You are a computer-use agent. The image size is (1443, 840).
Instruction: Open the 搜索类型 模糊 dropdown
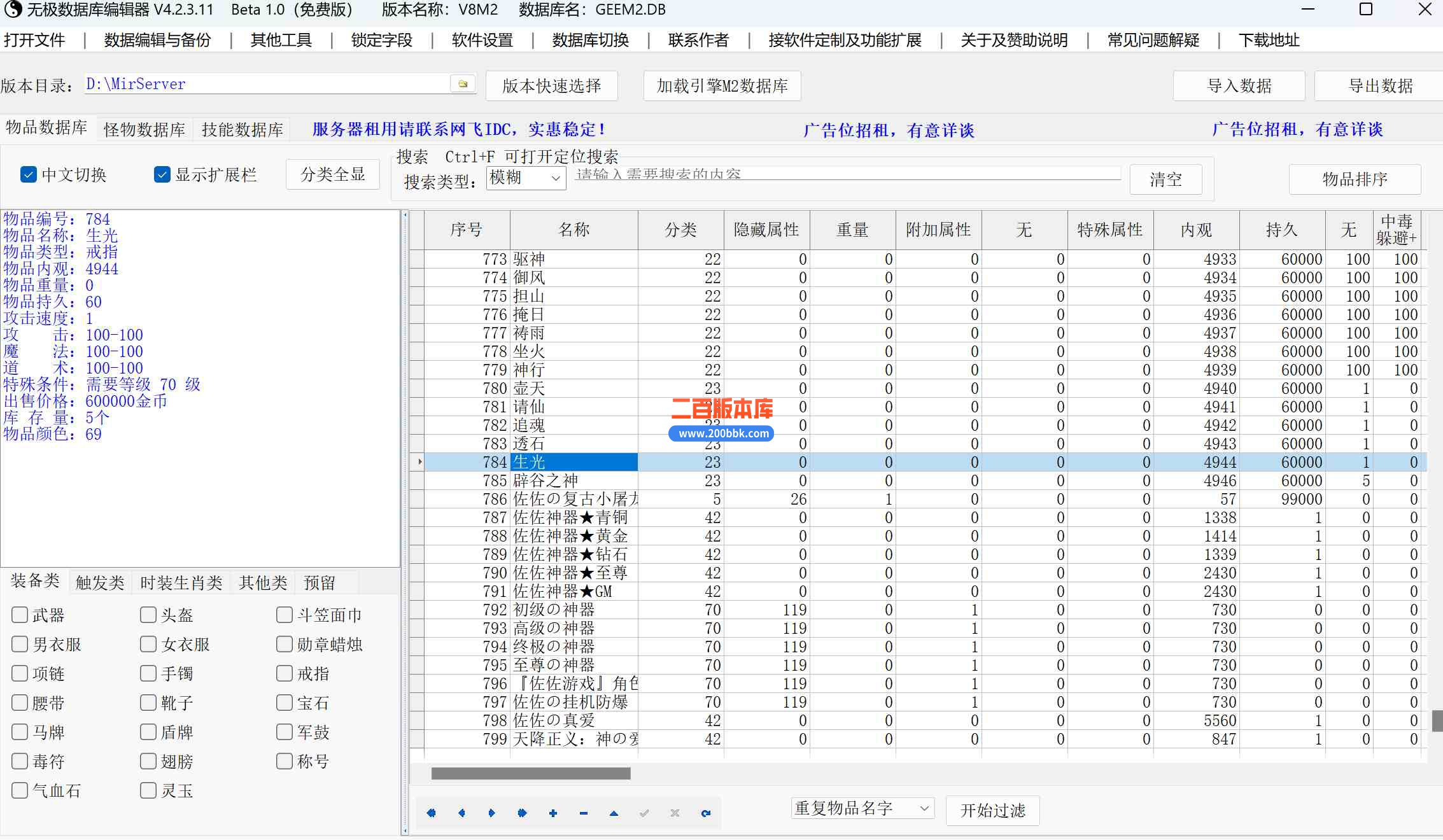click(x=526, y=178)
